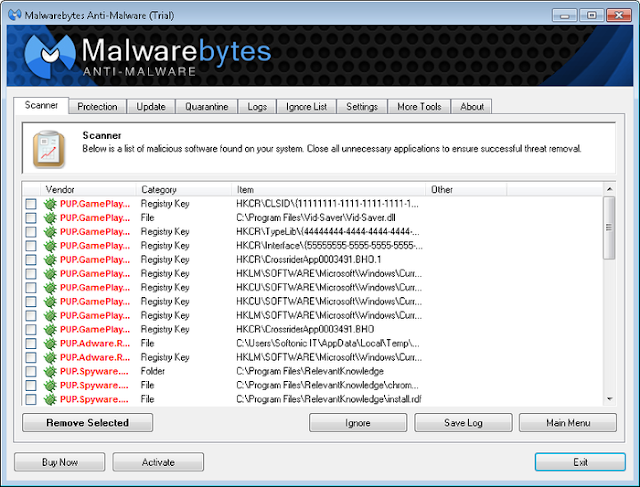Click the Malwarebytes title bar app icon
The height and width of the screenshot is (487, 640).
[x=15, y=15]
